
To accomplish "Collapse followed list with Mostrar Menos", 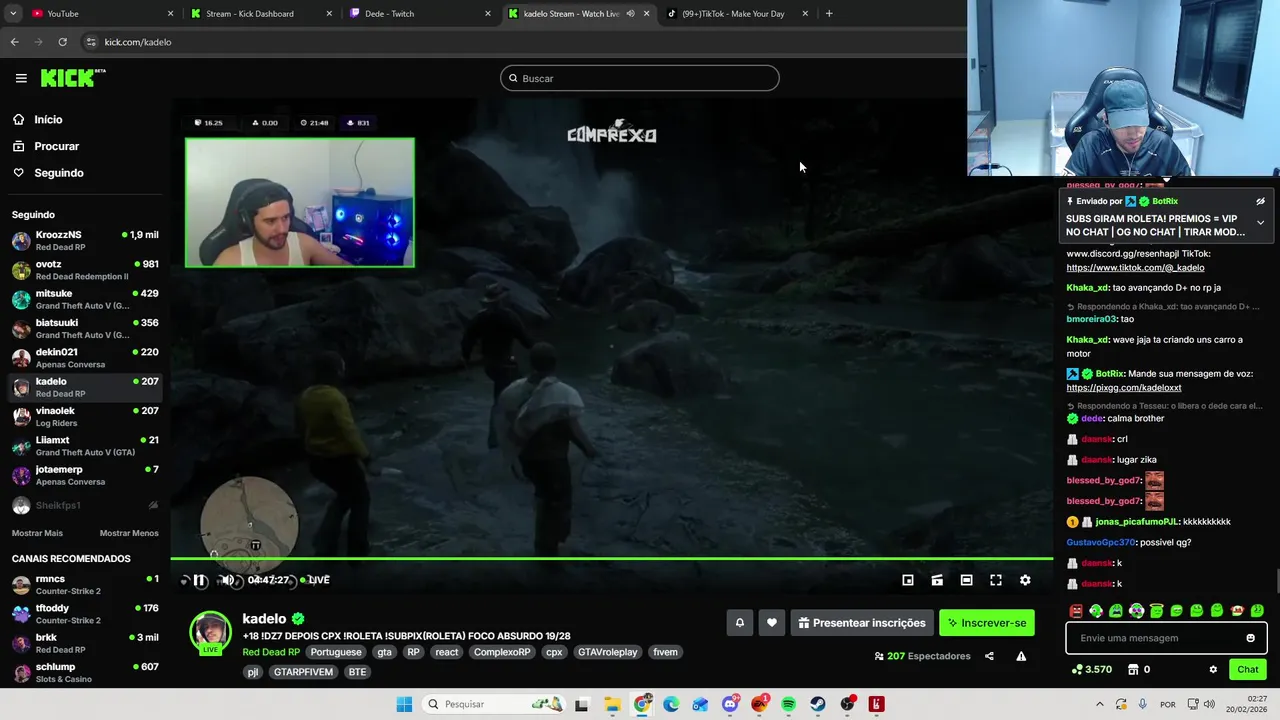I will [x=129, y=533].
